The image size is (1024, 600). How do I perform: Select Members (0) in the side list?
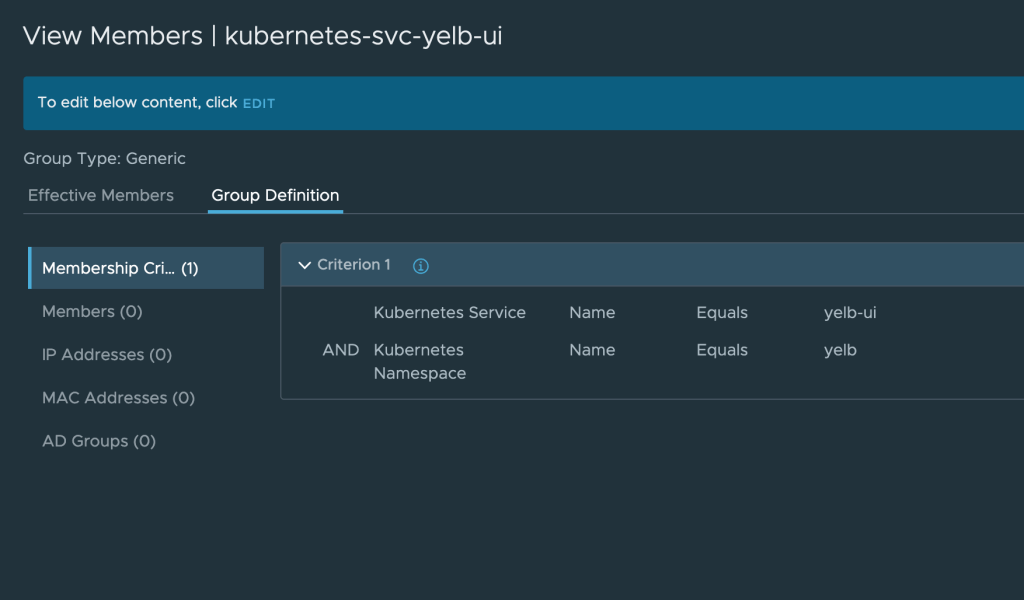pos(92,311)
